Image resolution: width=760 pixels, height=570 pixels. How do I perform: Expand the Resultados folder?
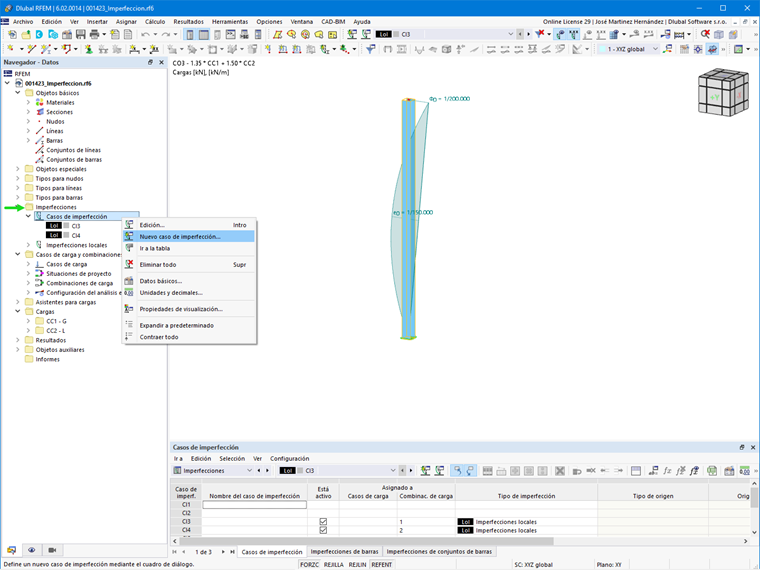18,340
